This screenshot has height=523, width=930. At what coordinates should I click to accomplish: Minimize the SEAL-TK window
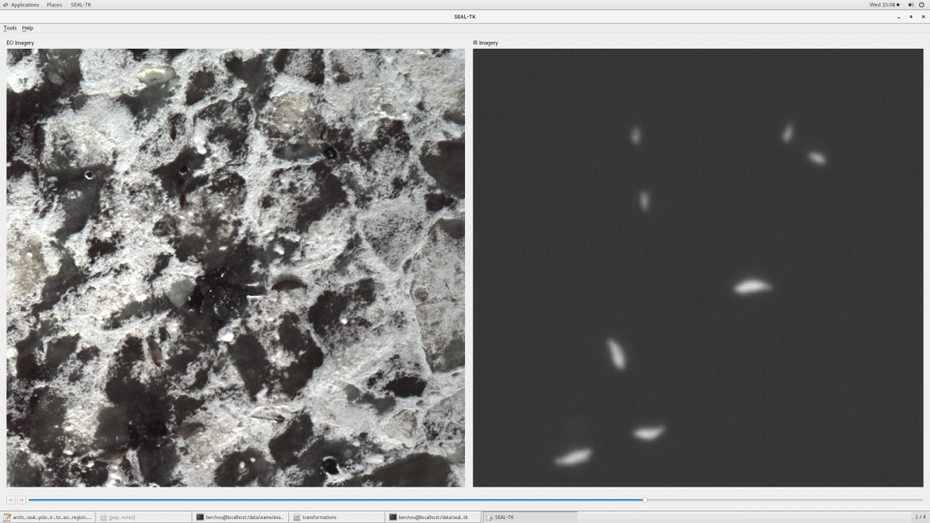tap(899, 17)
